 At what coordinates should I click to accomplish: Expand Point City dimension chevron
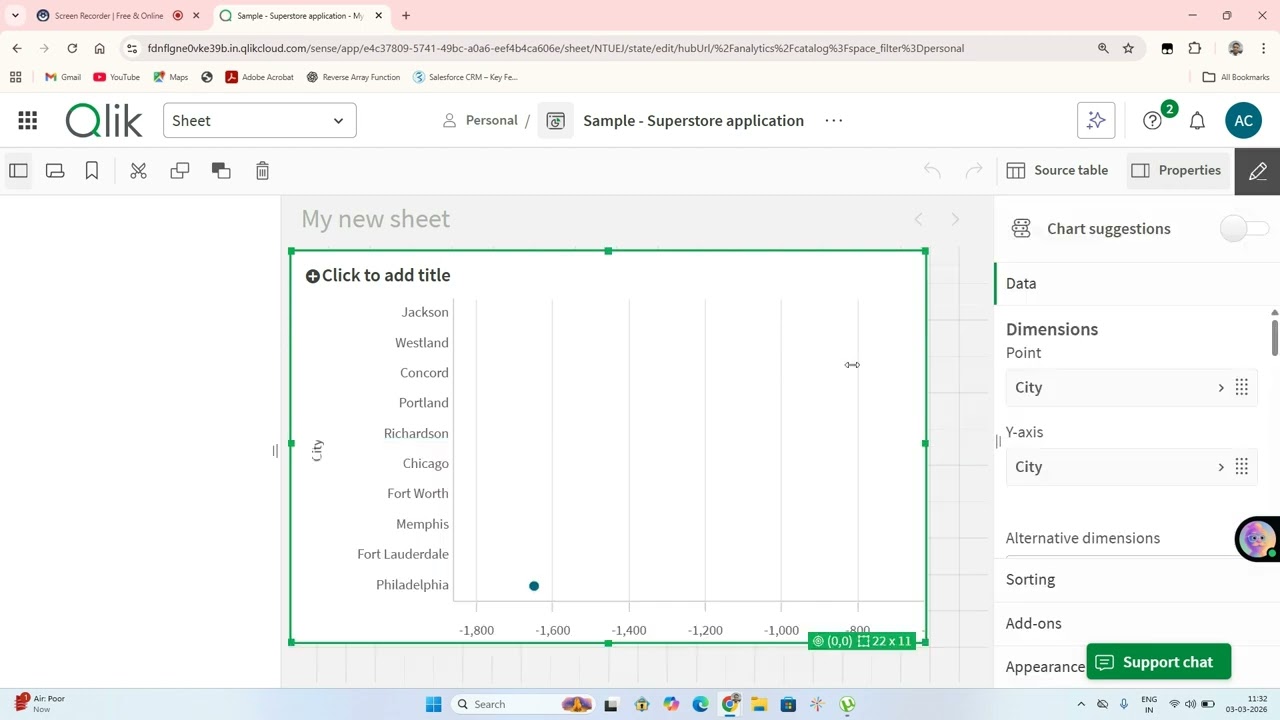[x=1220, y=388]
